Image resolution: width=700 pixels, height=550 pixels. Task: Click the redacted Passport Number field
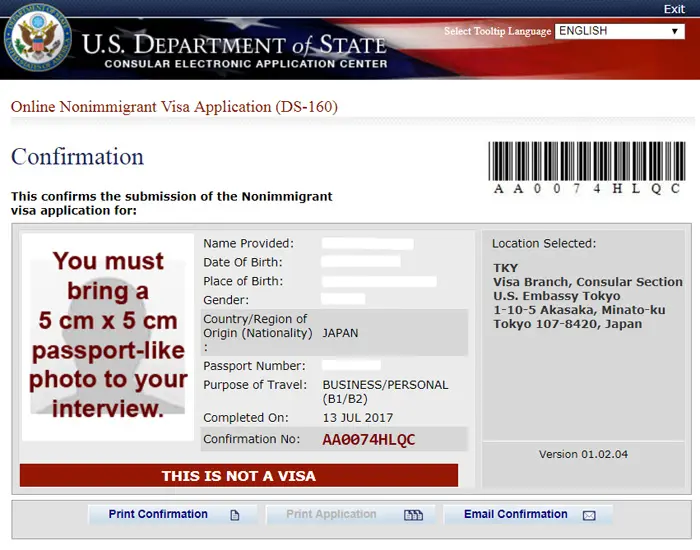coord(351,366)
